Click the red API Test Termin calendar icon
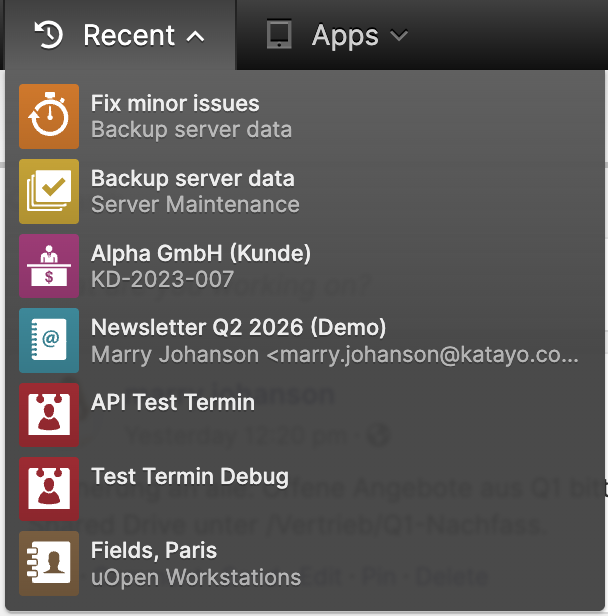Image resolution: width=608 pixels, height=616 pixels. (49, 415)
